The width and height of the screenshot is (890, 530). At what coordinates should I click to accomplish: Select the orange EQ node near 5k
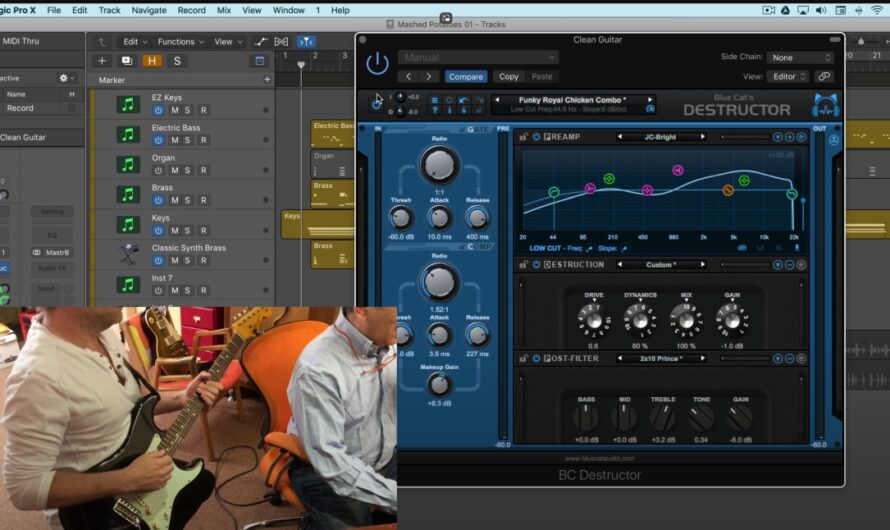click(x=728, y=190)
